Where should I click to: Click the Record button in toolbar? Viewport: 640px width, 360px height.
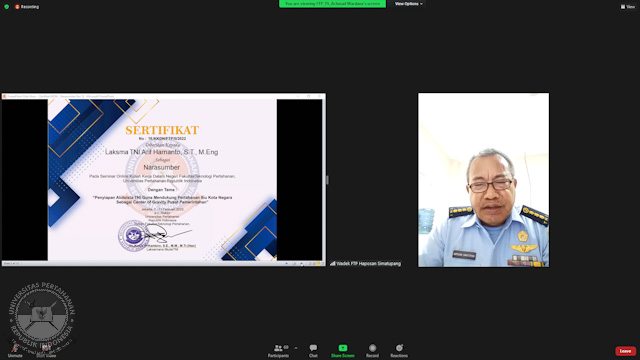click(372, 351)
